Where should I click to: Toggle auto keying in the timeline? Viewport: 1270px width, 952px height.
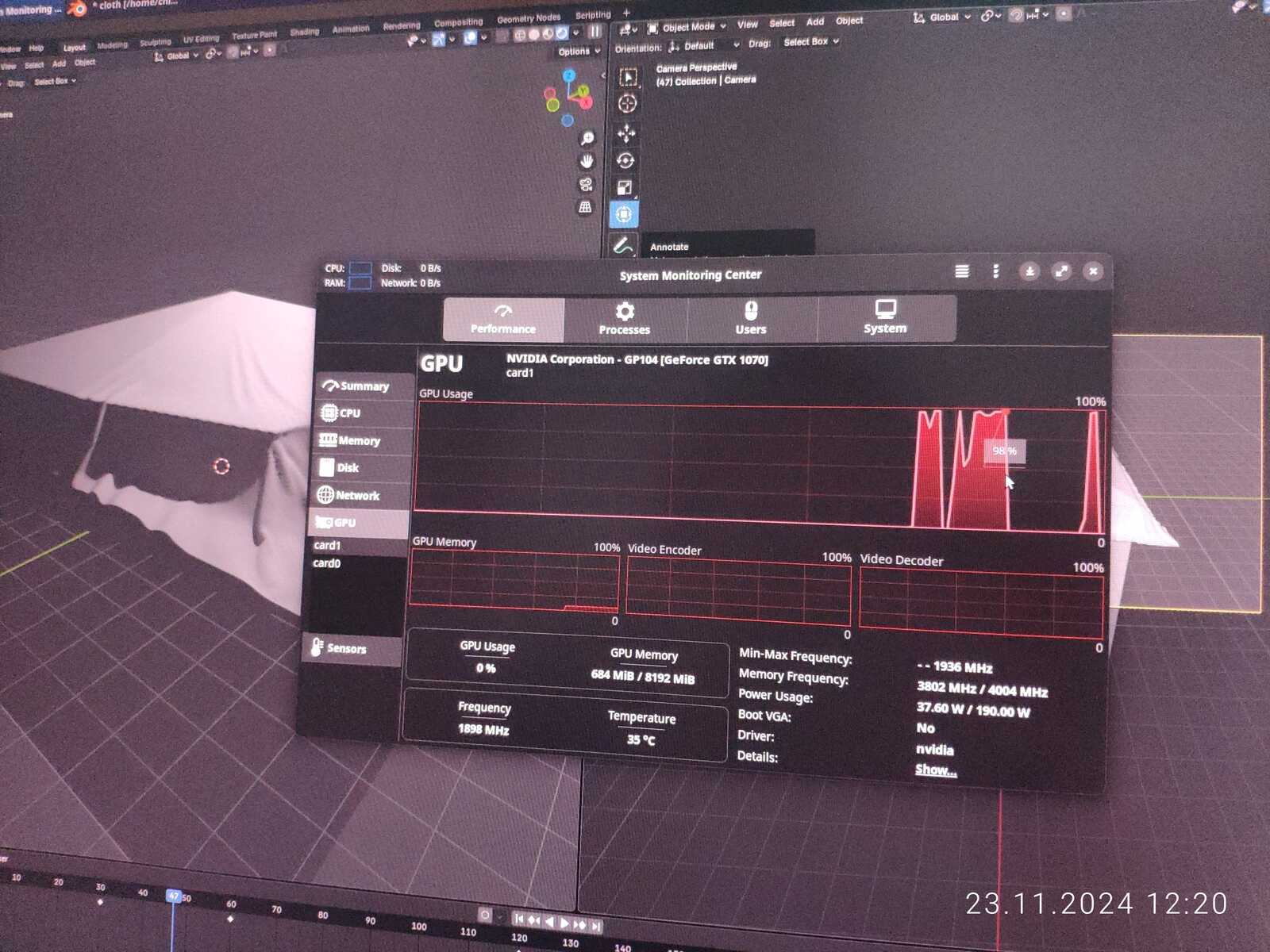click(x=485, y=916)
